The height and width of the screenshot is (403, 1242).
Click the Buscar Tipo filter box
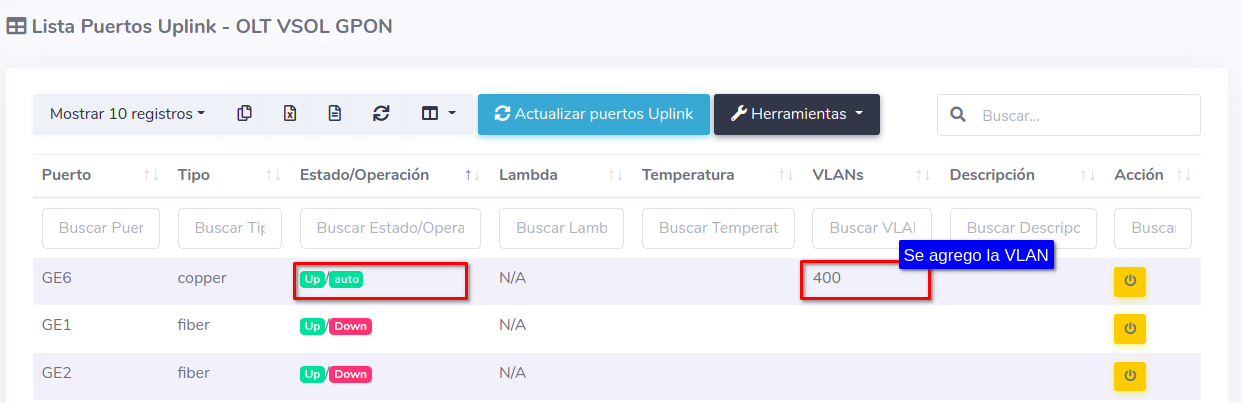229,228
